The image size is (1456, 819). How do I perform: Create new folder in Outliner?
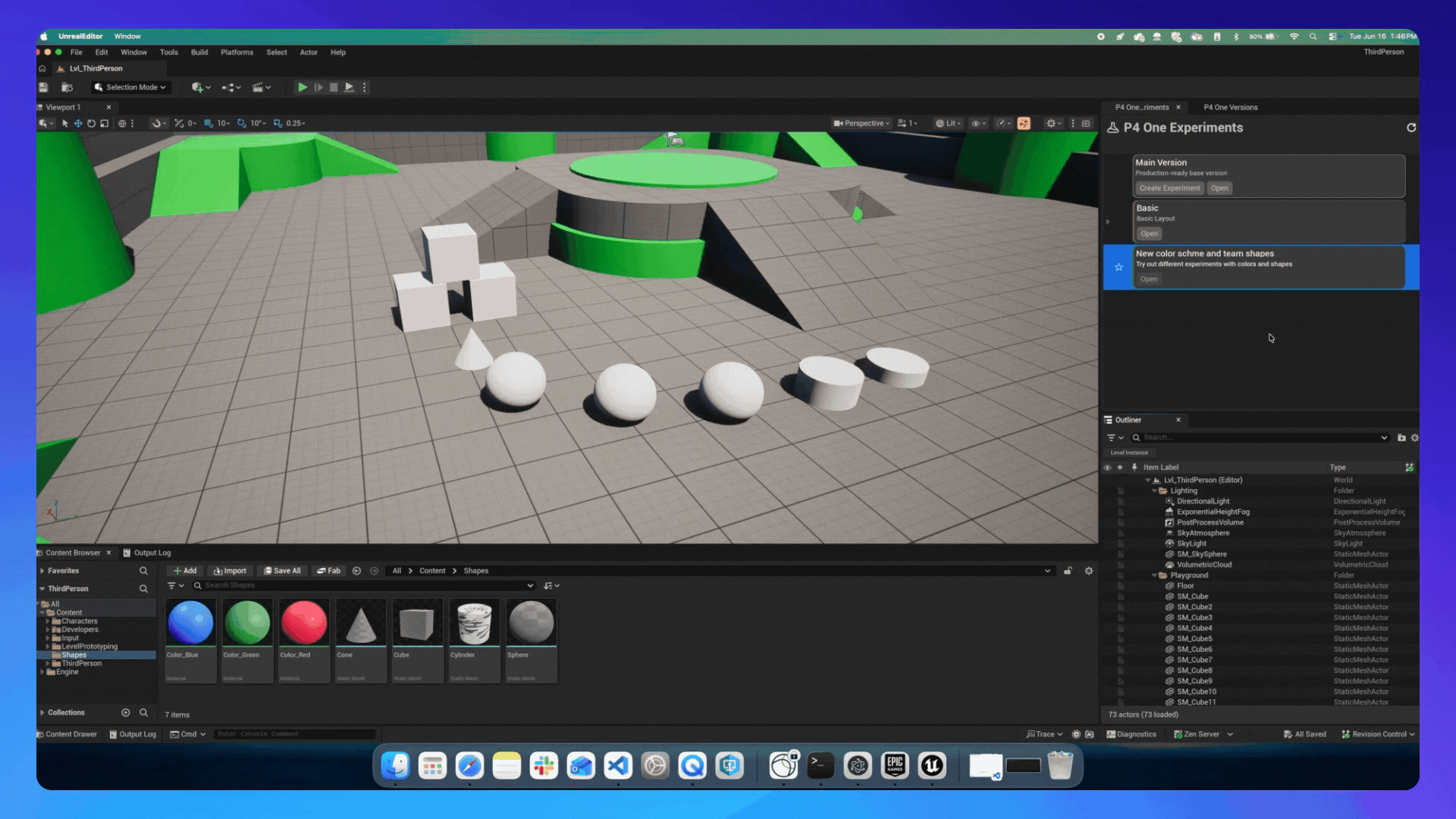click(1401, 438)
